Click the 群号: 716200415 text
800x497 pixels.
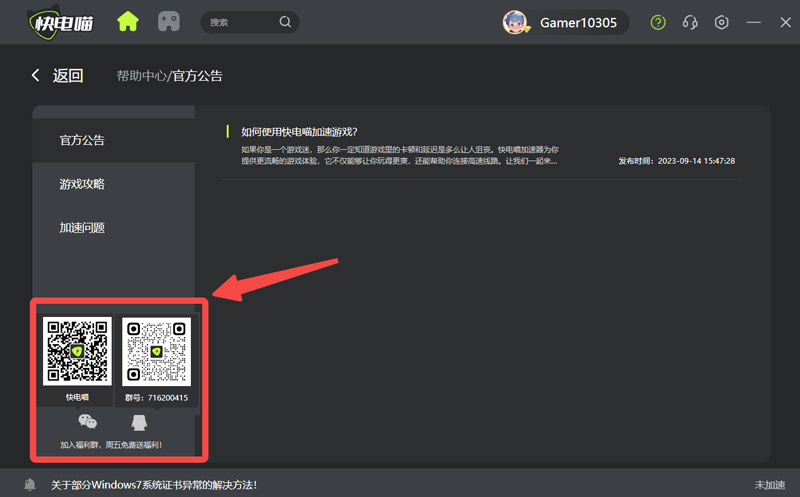[x=157, y=397]
